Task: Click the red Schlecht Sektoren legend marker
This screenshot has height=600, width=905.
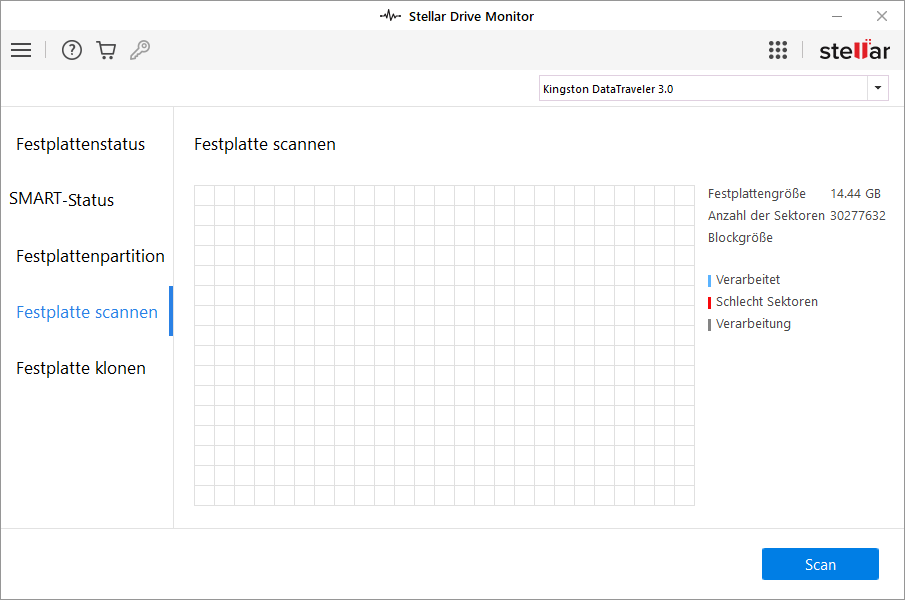Action: pyautogui.click(x=709, y=302)
